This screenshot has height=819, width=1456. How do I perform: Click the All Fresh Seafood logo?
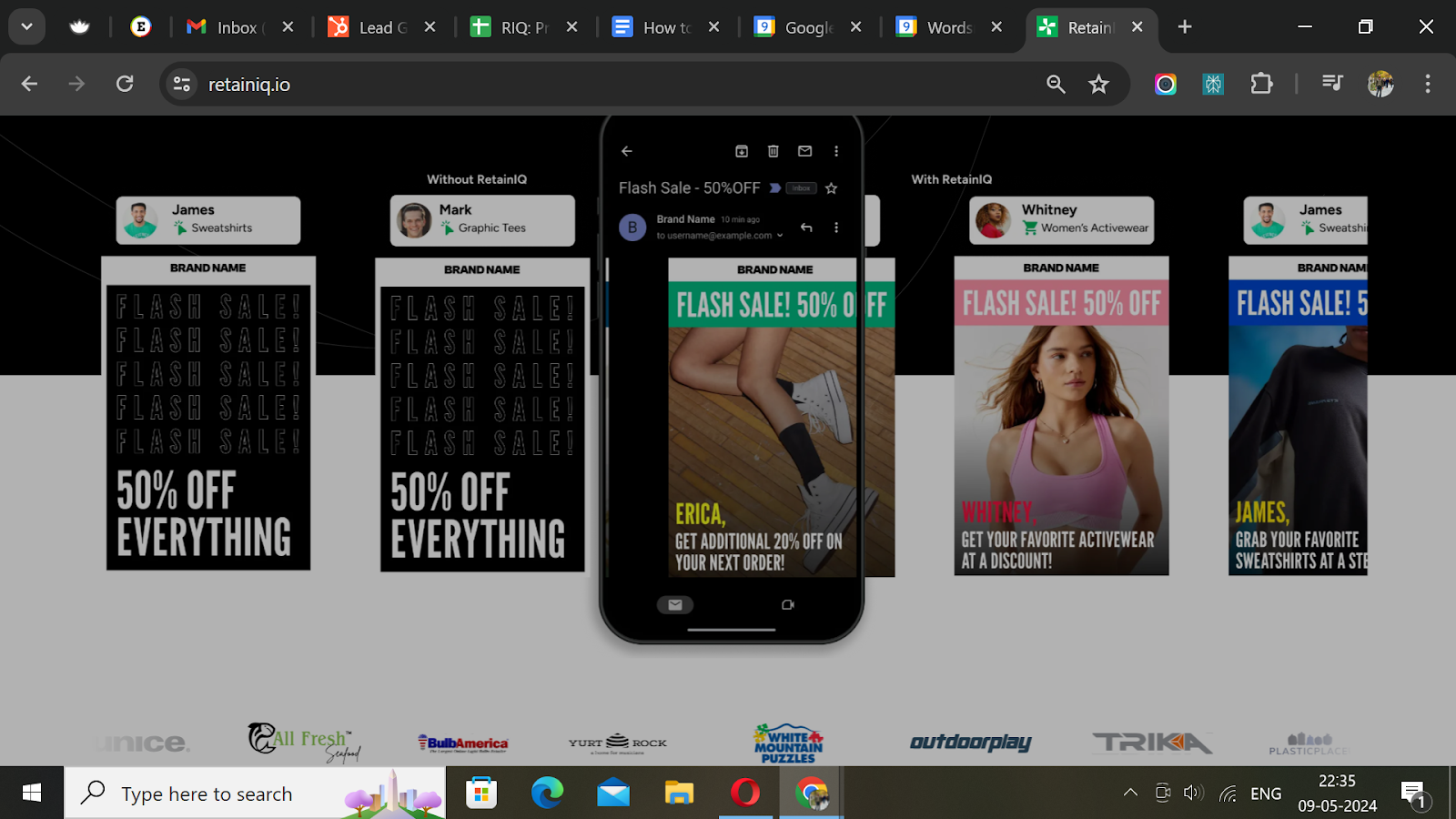(305, 743)
